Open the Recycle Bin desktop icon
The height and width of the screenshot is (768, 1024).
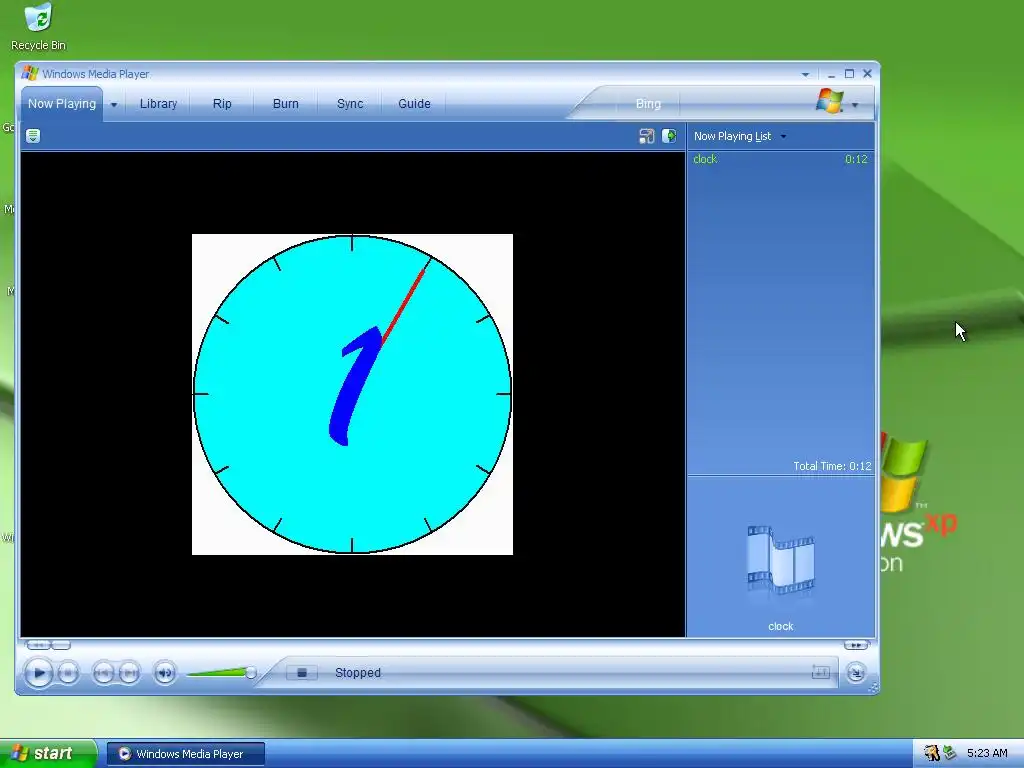click(39, 27)
